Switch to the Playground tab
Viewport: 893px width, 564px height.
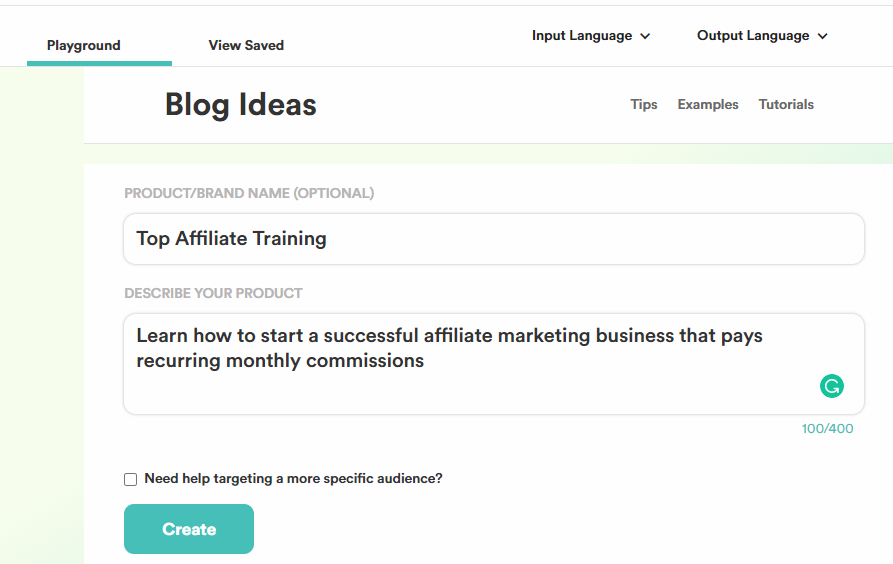(84, 45)
